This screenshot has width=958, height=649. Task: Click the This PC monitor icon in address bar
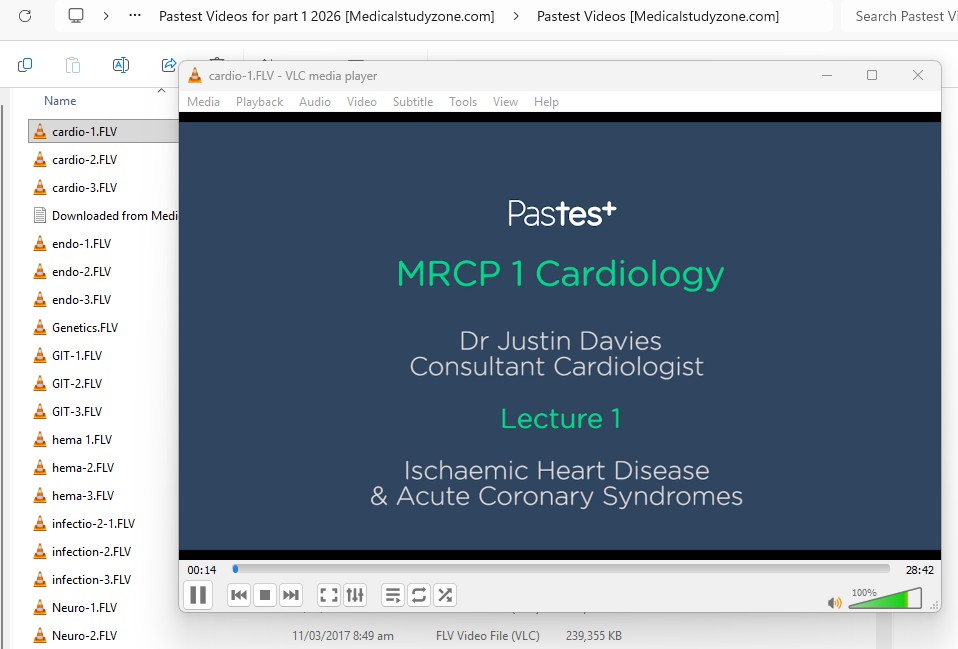click(76, 16)
